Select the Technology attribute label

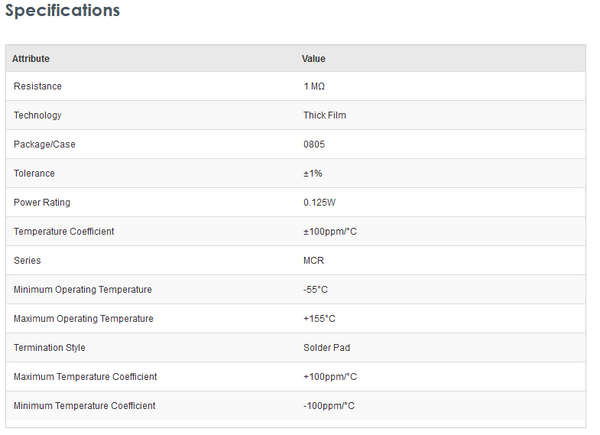pos(38,116)
